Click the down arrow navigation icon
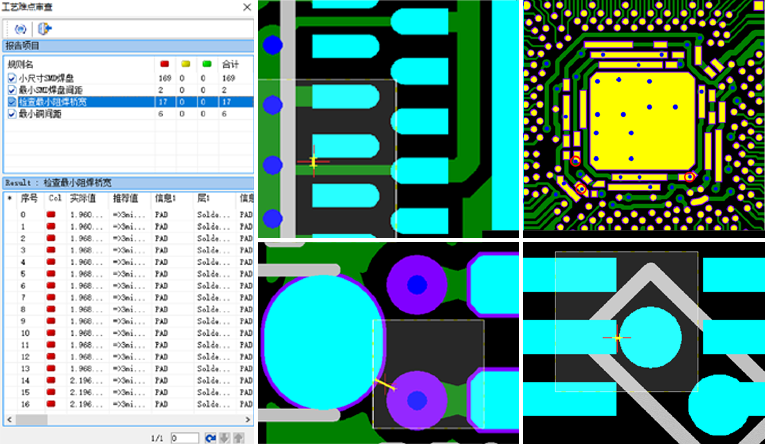765x444 pixels. pos(224,438)
